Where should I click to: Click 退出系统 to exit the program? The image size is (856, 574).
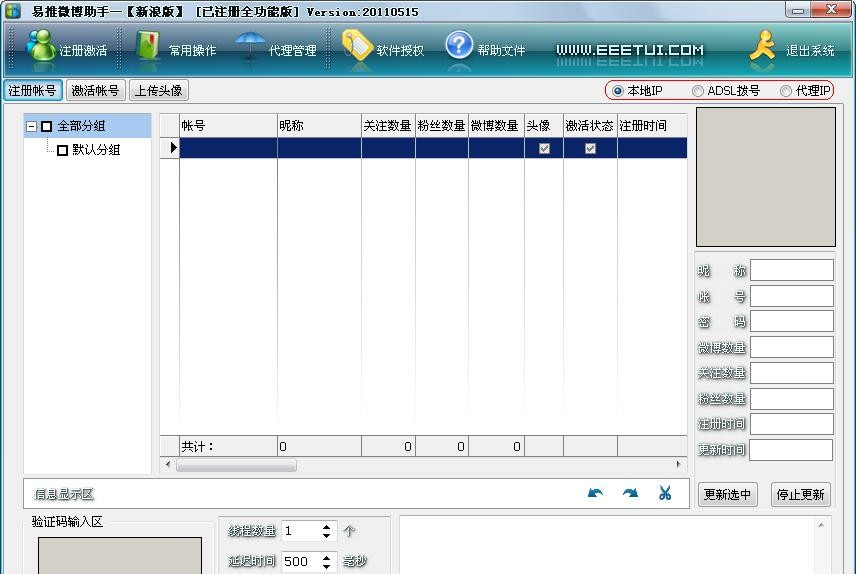click(x=791, y=50)
